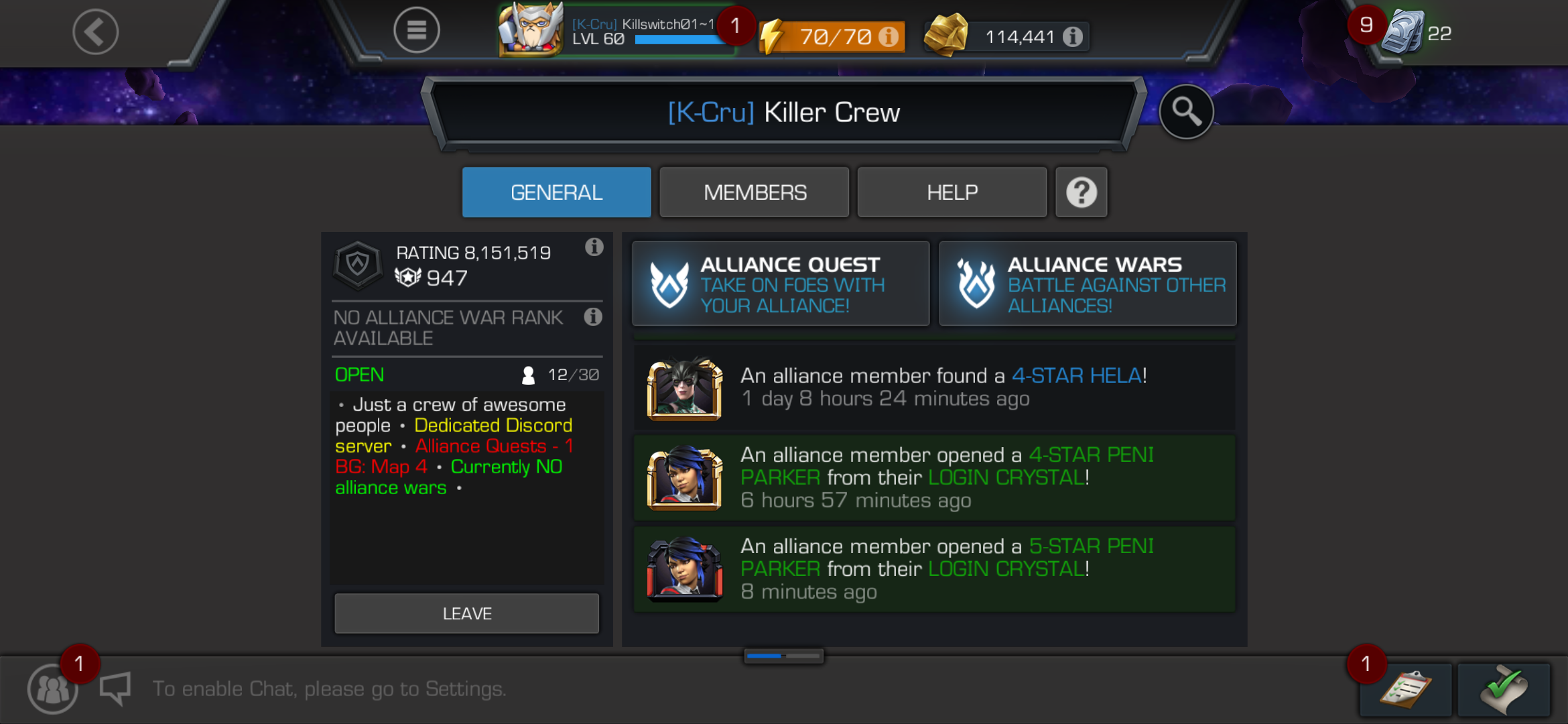Select the GENERAL tab
The width and height of the screenshot is (1568, 724).
(556, 192)
